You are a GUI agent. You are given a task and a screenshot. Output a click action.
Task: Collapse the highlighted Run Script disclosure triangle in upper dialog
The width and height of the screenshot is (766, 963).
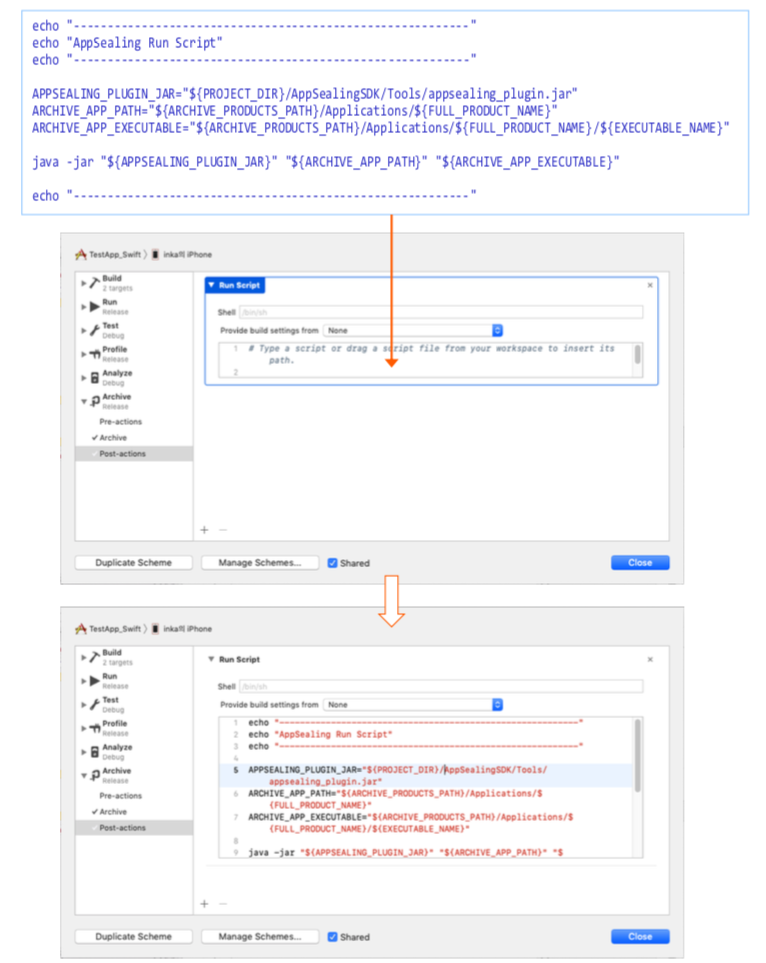211,285
